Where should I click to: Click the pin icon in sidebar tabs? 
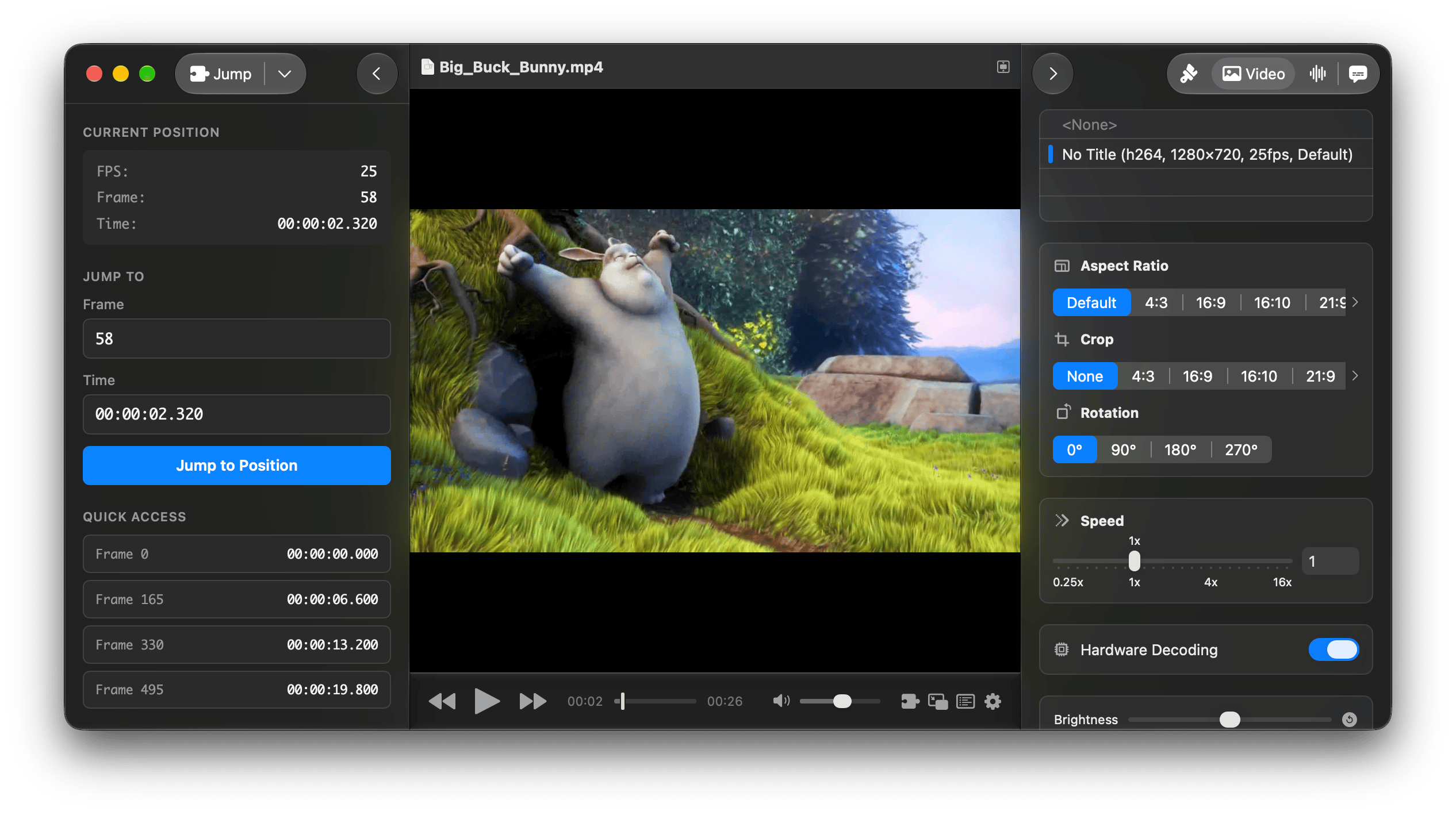(1189, 74)
